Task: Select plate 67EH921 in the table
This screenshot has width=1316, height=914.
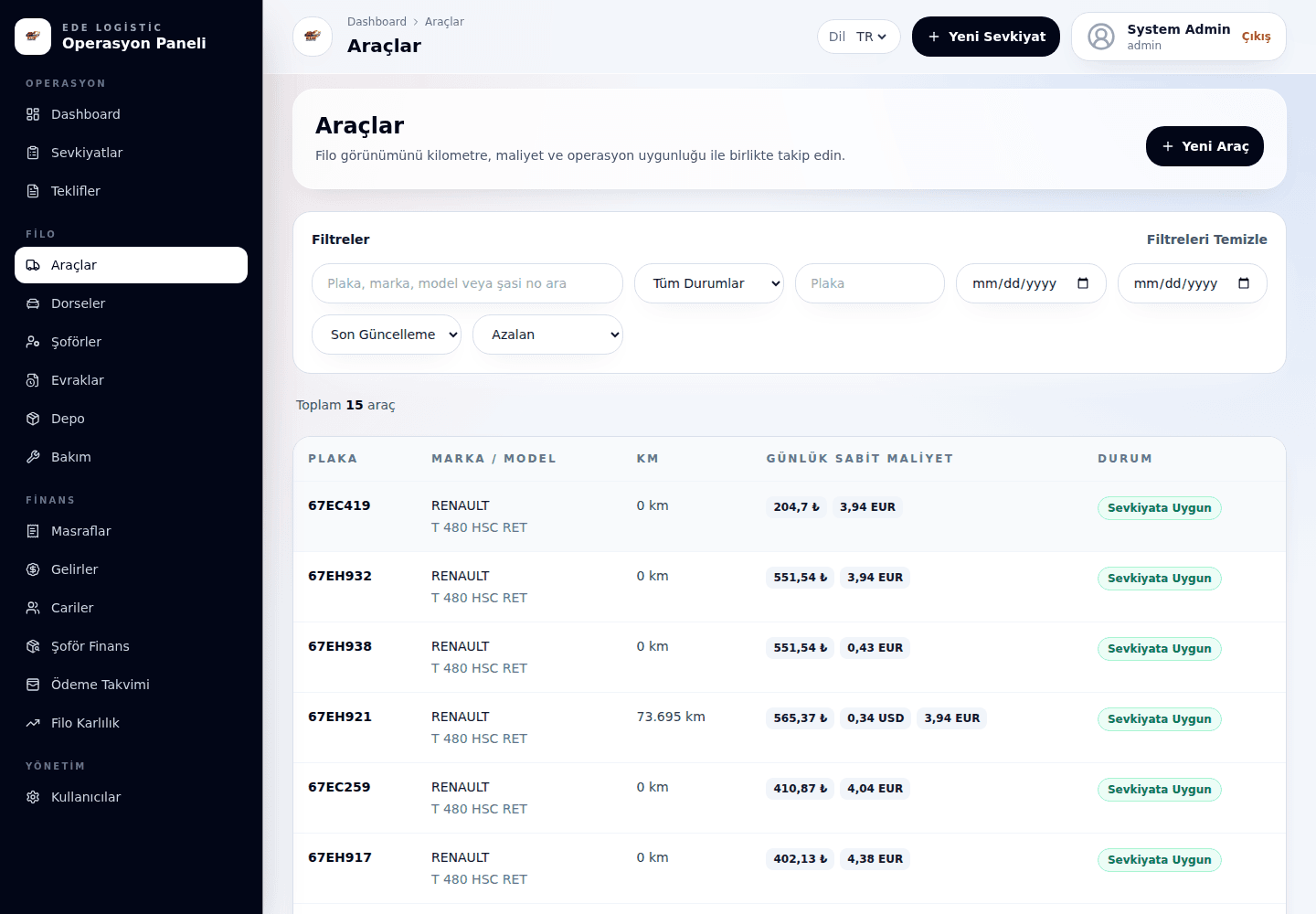Action: pos(340,717)
